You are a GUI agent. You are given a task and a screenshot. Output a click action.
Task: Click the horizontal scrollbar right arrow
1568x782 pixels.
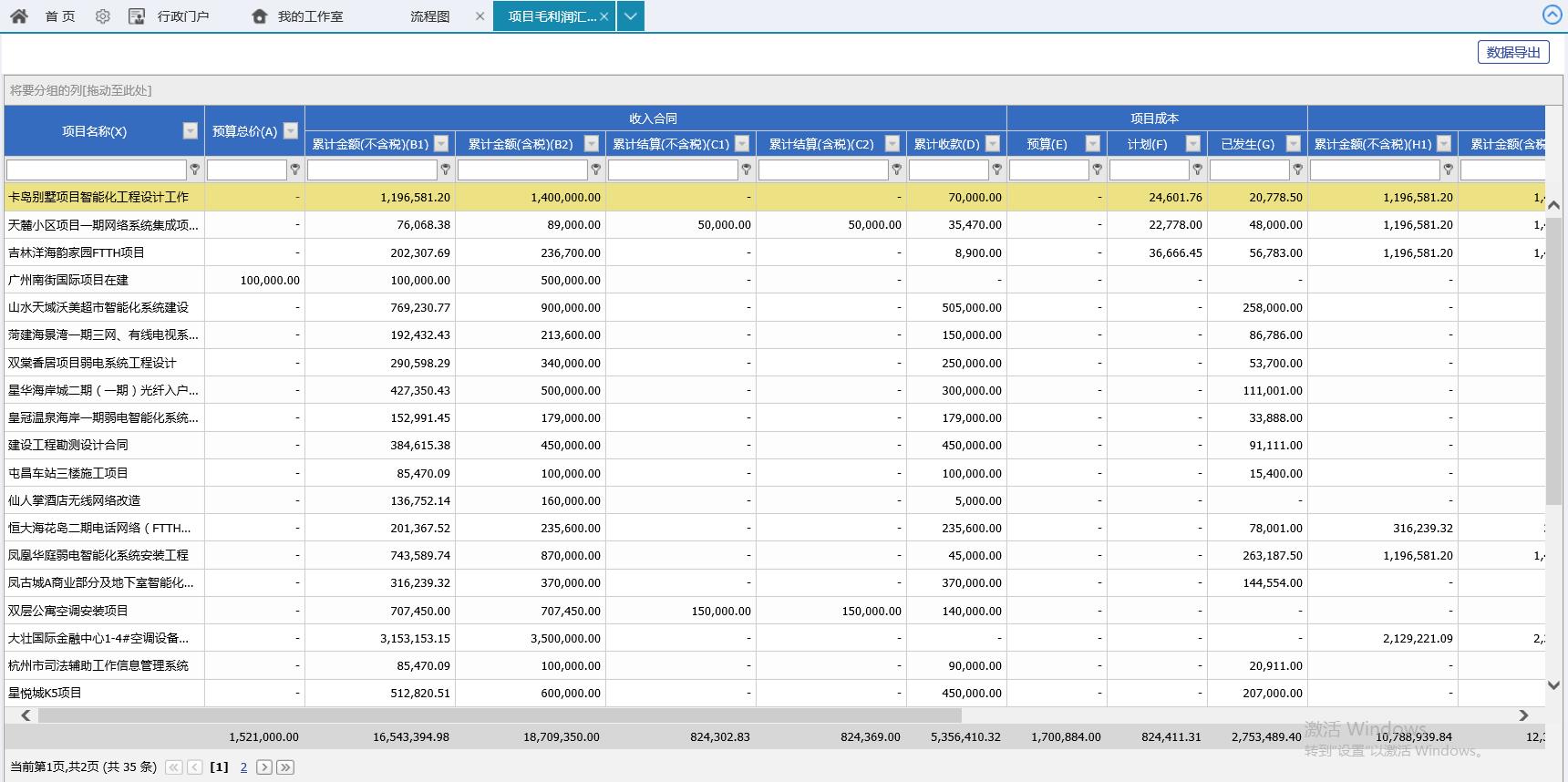coord(1522,715)
